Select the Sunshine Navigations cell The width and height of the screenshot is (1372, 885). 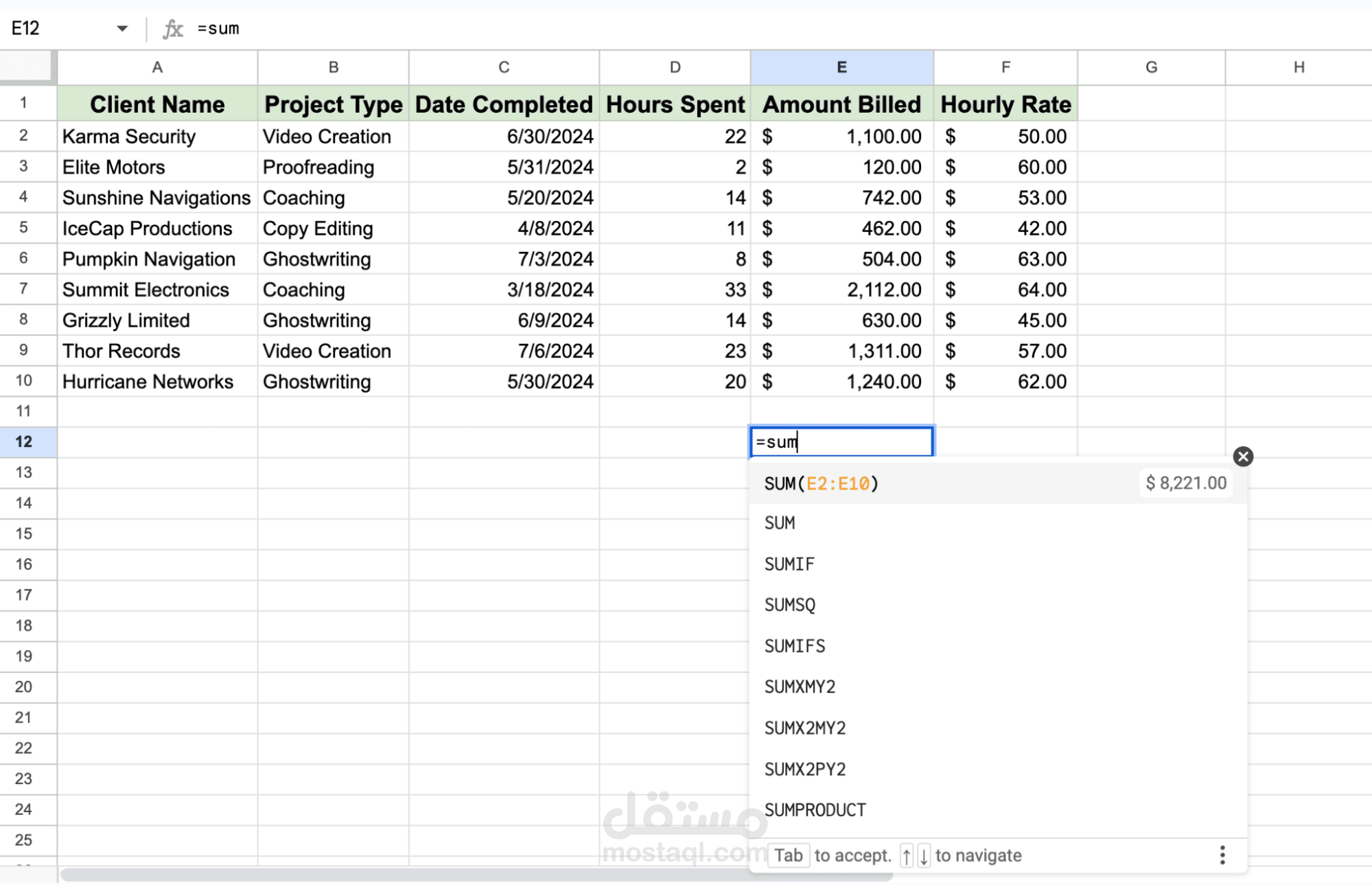(157, 198)
